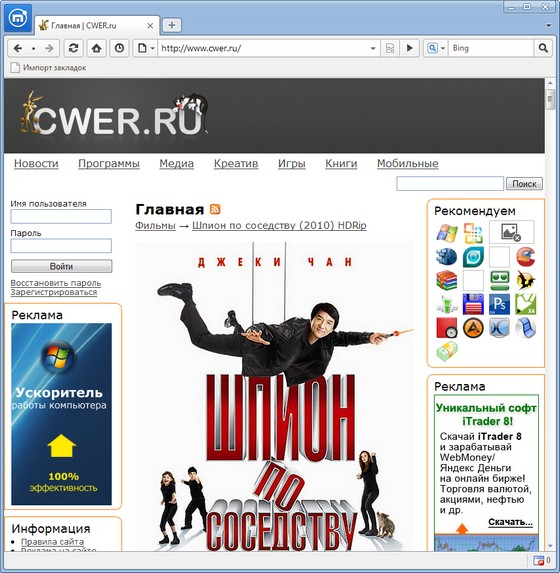Open the Photoshop Ps icon
The image size is (560, 573).
[499, 304]
